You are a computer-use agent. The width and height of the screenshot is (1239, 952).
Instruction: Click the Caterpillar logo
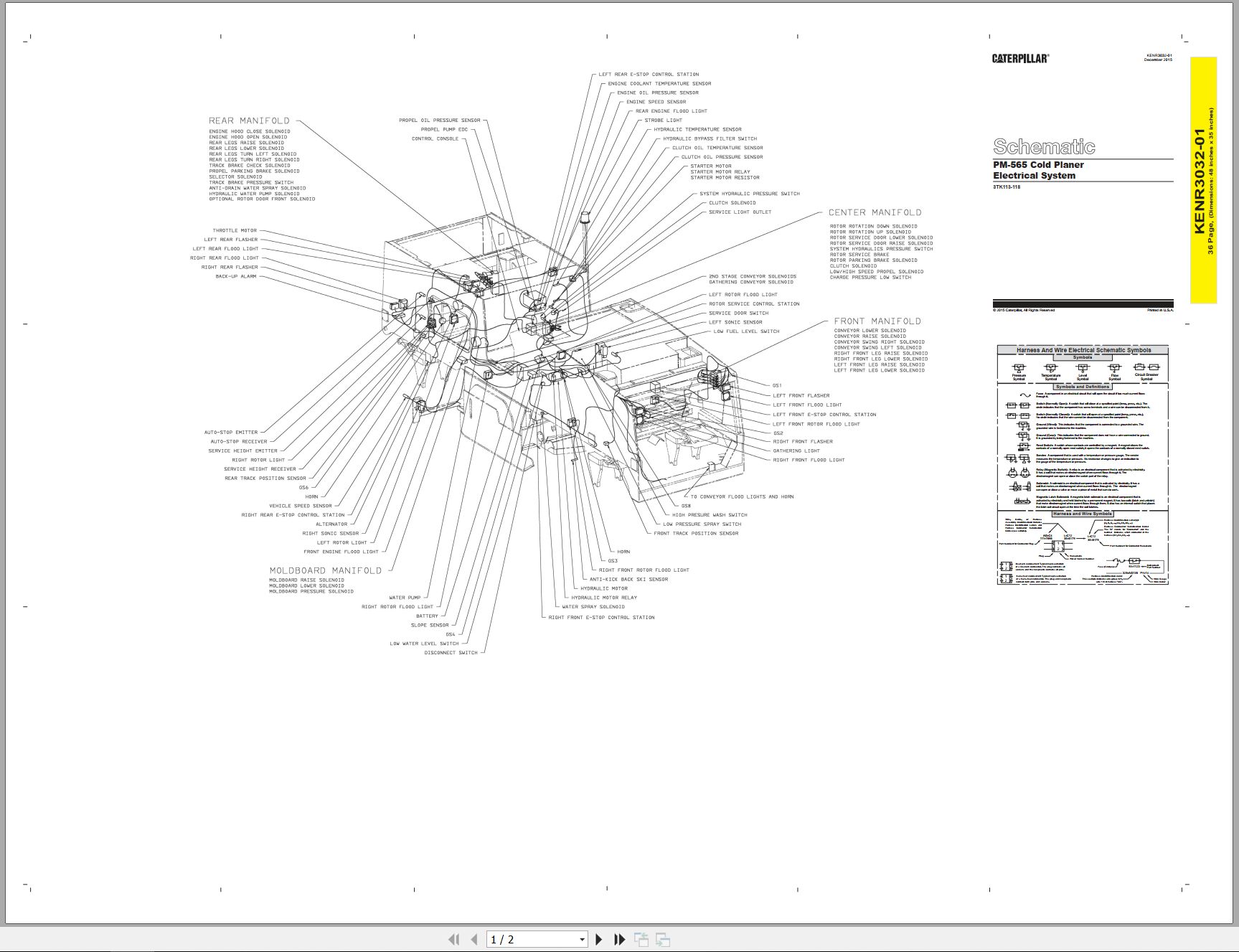1020,59
